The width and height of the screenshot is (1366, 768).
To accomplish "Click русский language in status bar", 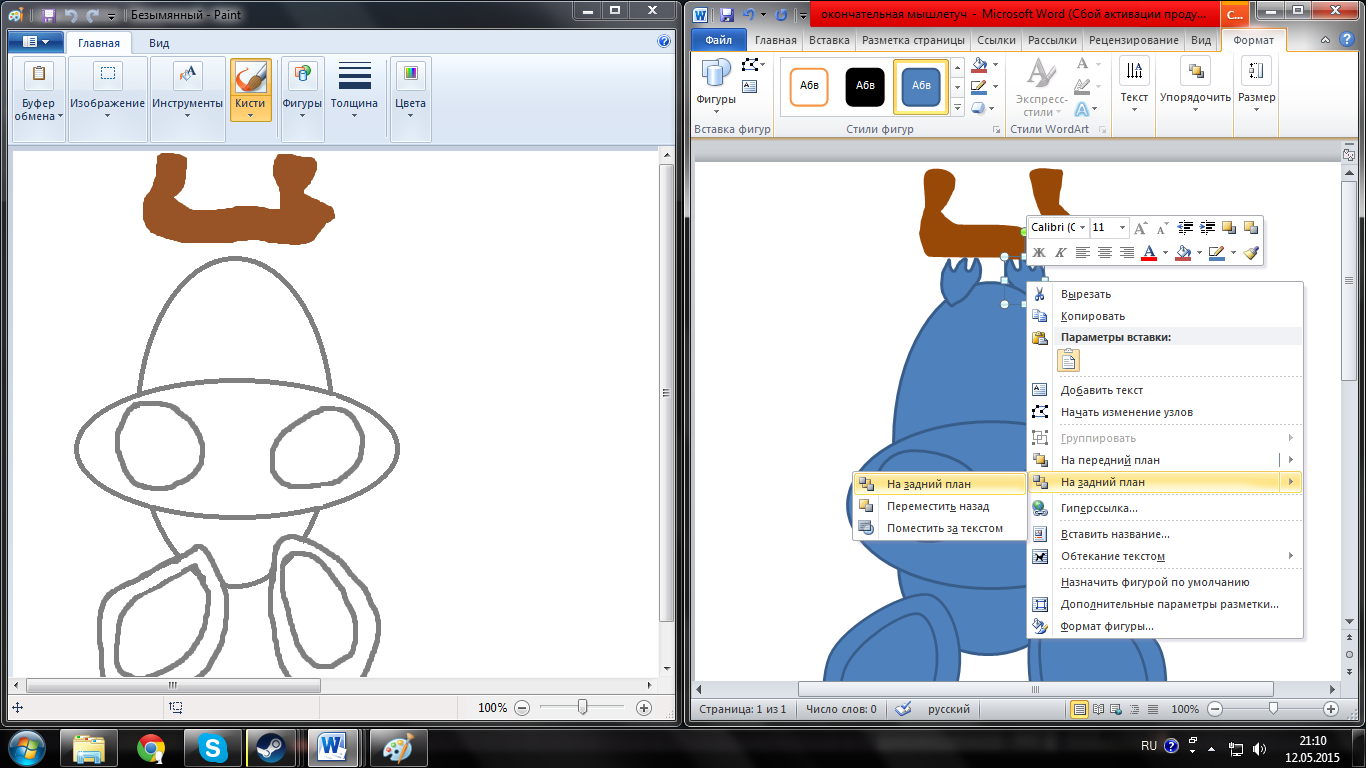I will 948,709.
